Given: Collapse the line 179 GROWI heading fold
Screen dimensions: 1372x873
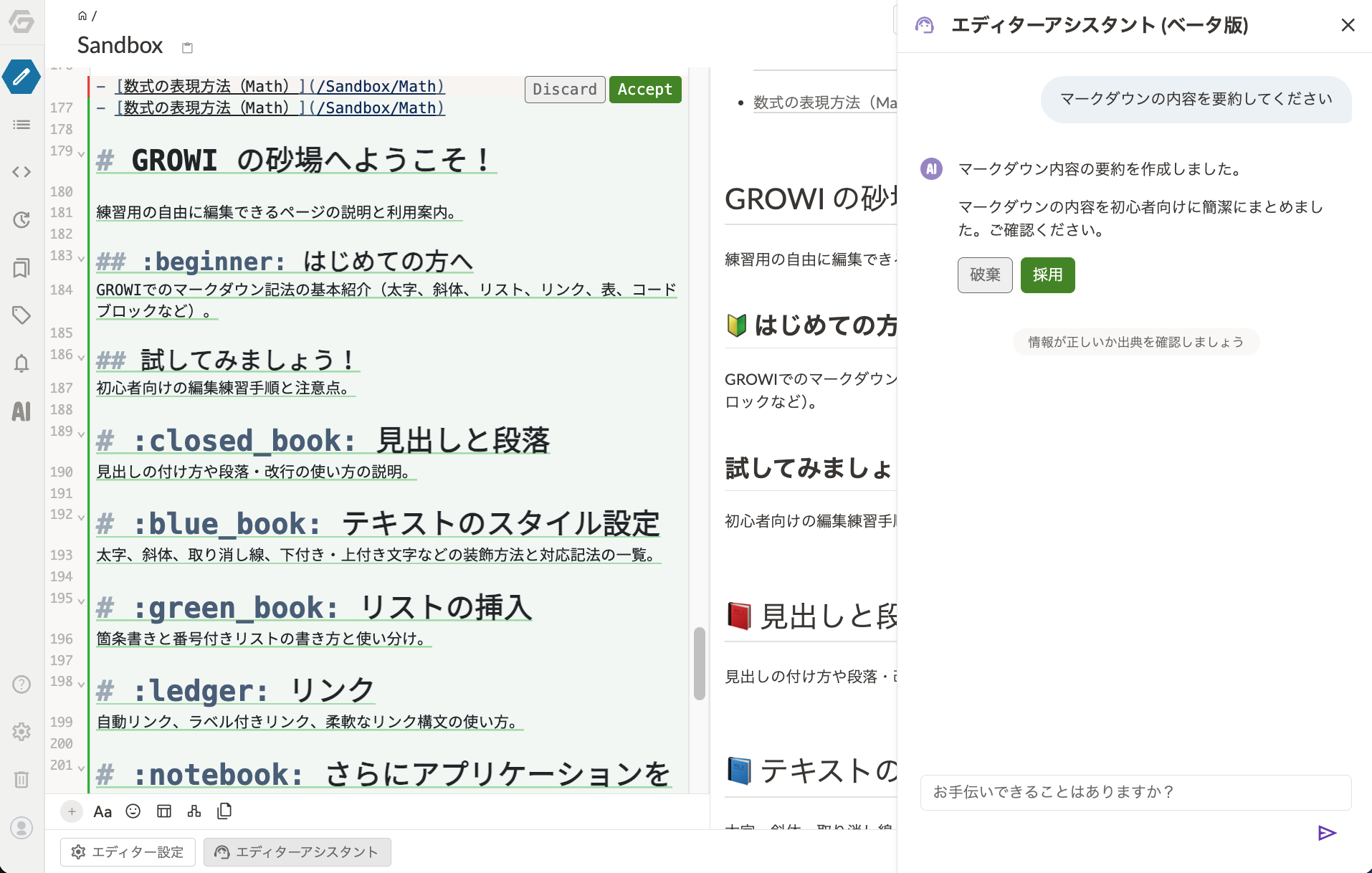Looking at the screenshot, I should [81, 153].
